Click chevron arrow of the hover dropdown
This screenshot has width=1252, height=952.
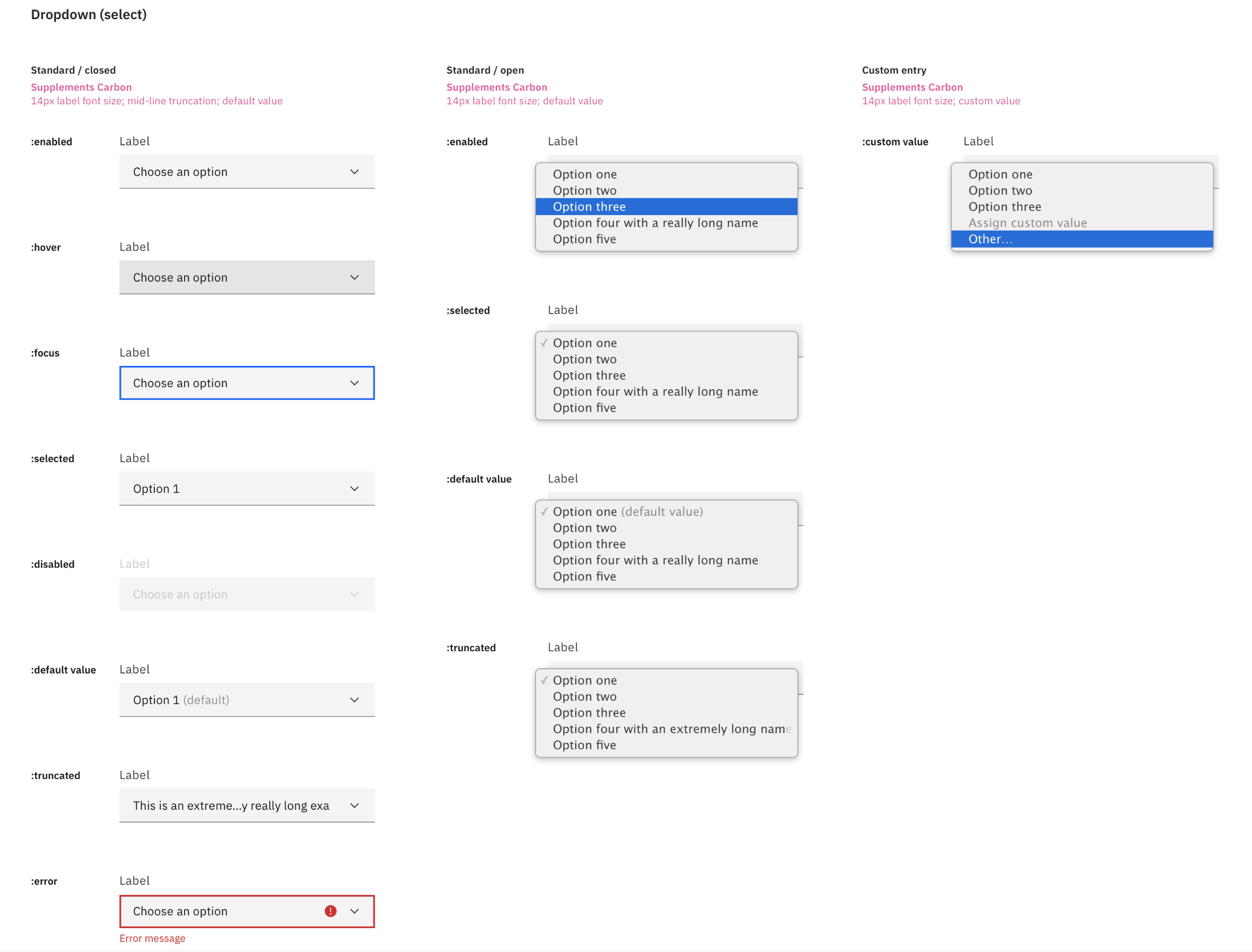tap(354, 277)
